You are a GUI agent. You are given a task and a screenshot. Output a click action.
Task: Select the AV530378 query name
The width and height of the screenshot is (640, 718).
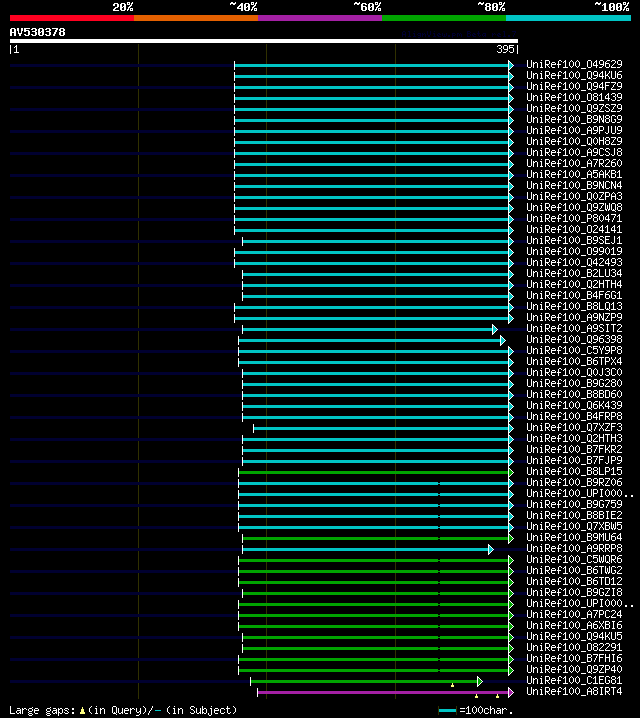click(x=38, y=32)
